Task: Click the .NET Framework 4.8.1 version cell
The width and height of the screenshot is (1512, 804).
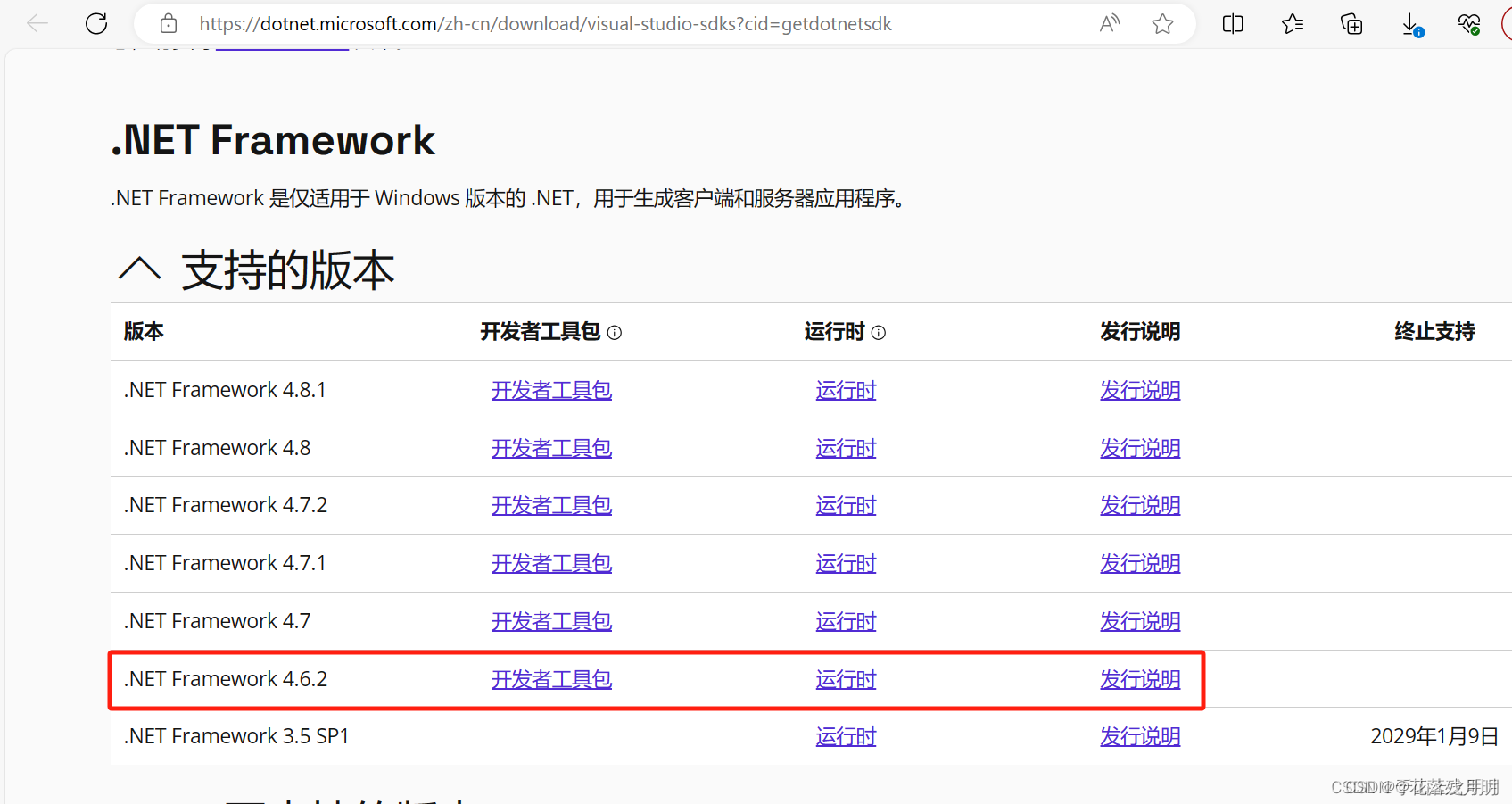Action: (225, 390)
